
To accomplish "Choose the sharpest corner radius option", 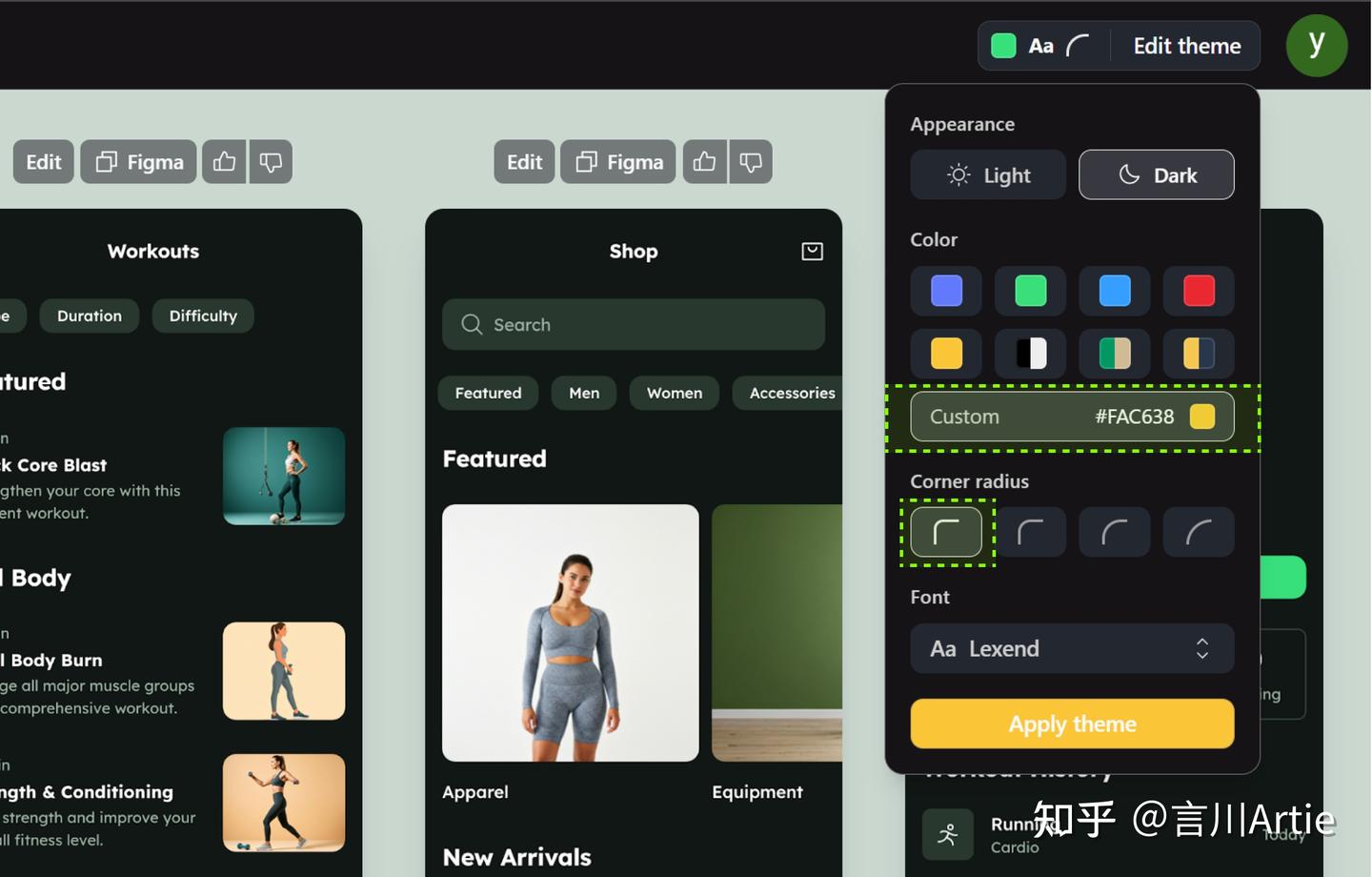I will 946,532.
